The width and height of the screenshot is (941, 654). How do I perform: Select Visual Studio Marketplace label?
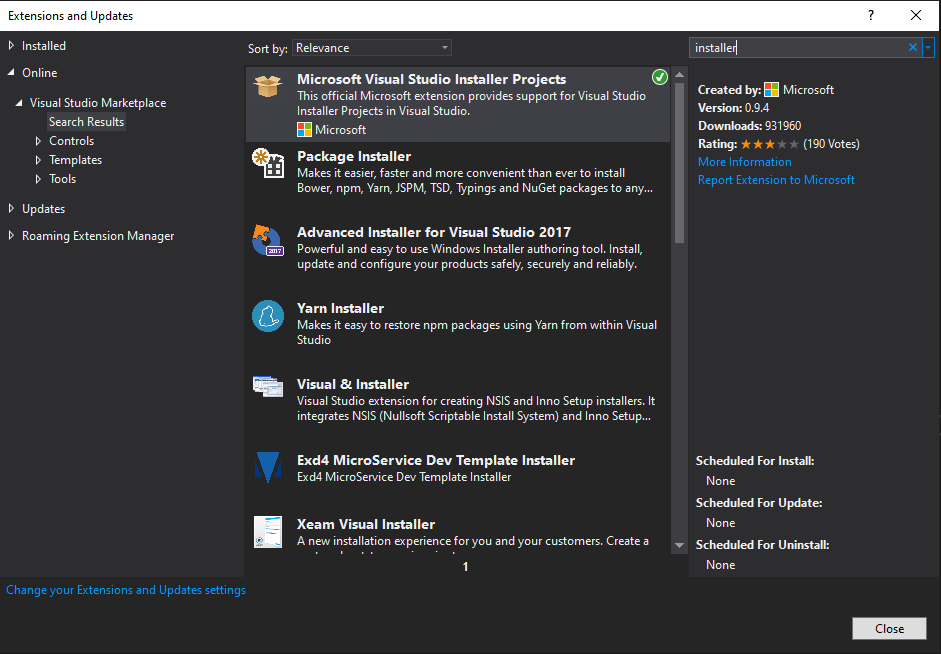point(98,103)
